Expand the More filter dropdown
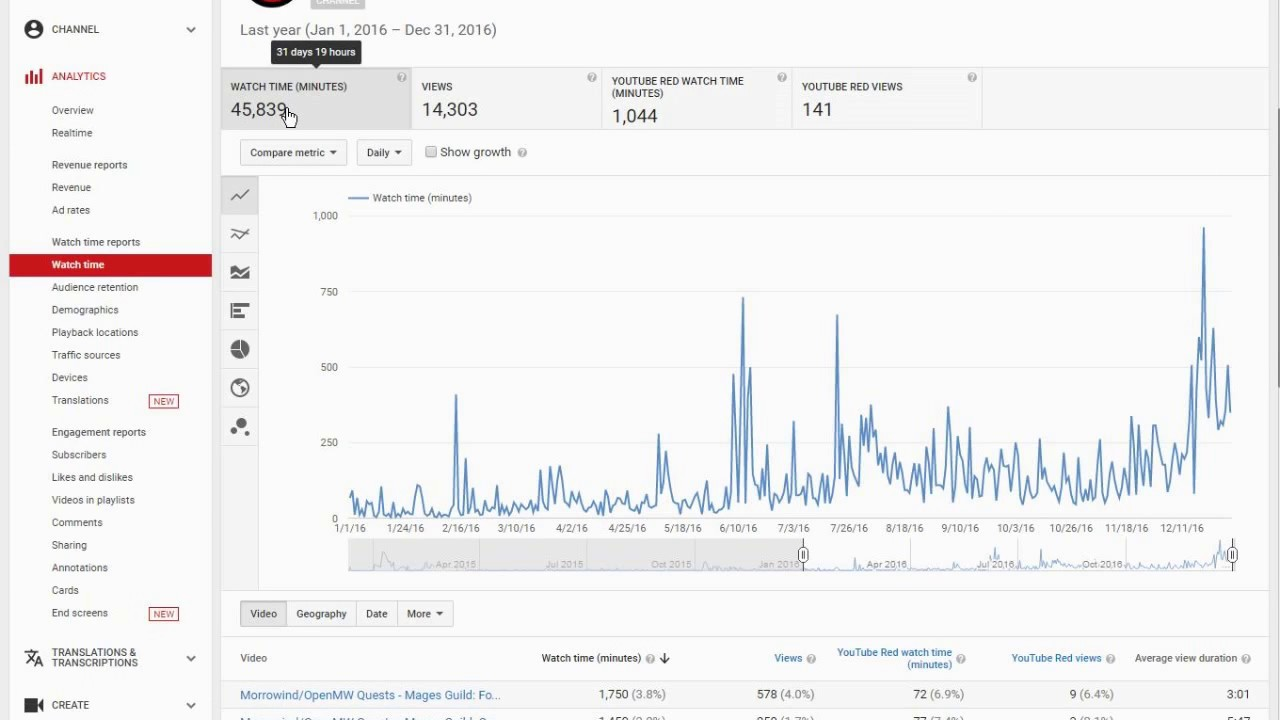The image size is (1280, 720). click(x=424, y=613)
